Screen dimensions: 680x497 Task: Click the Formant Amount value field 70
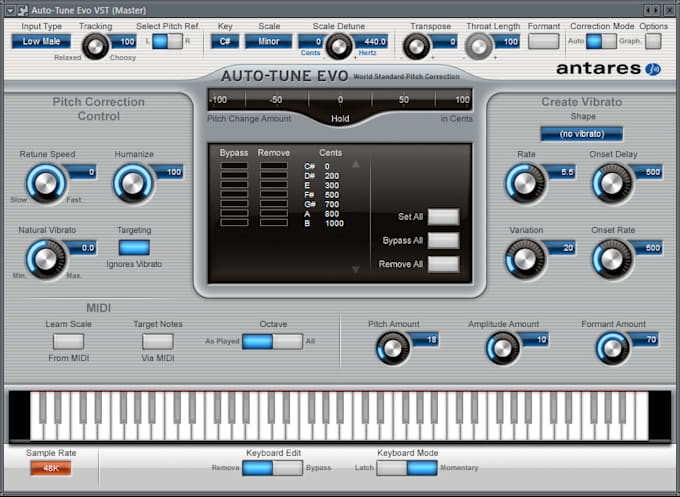(644, 340)
